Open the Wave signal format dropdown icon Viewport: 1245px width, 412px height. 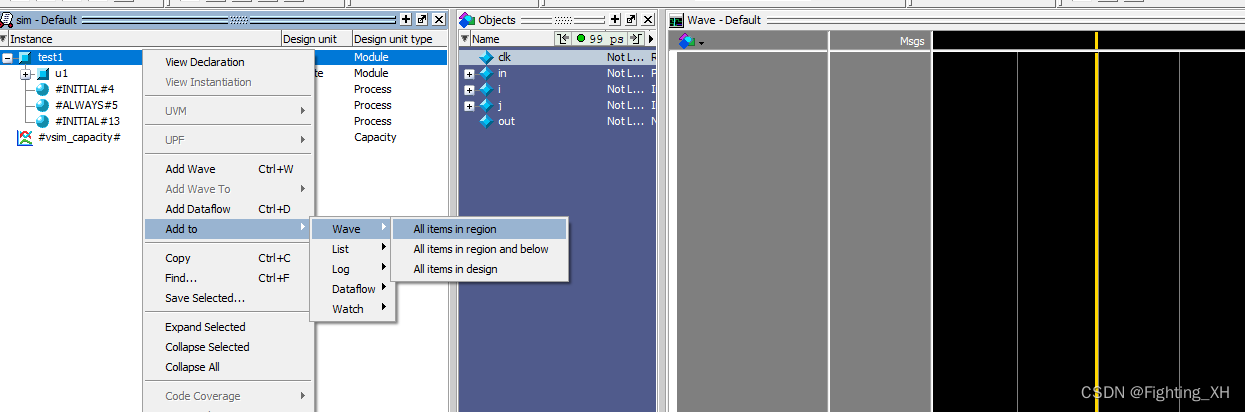[x=691, y=41]
